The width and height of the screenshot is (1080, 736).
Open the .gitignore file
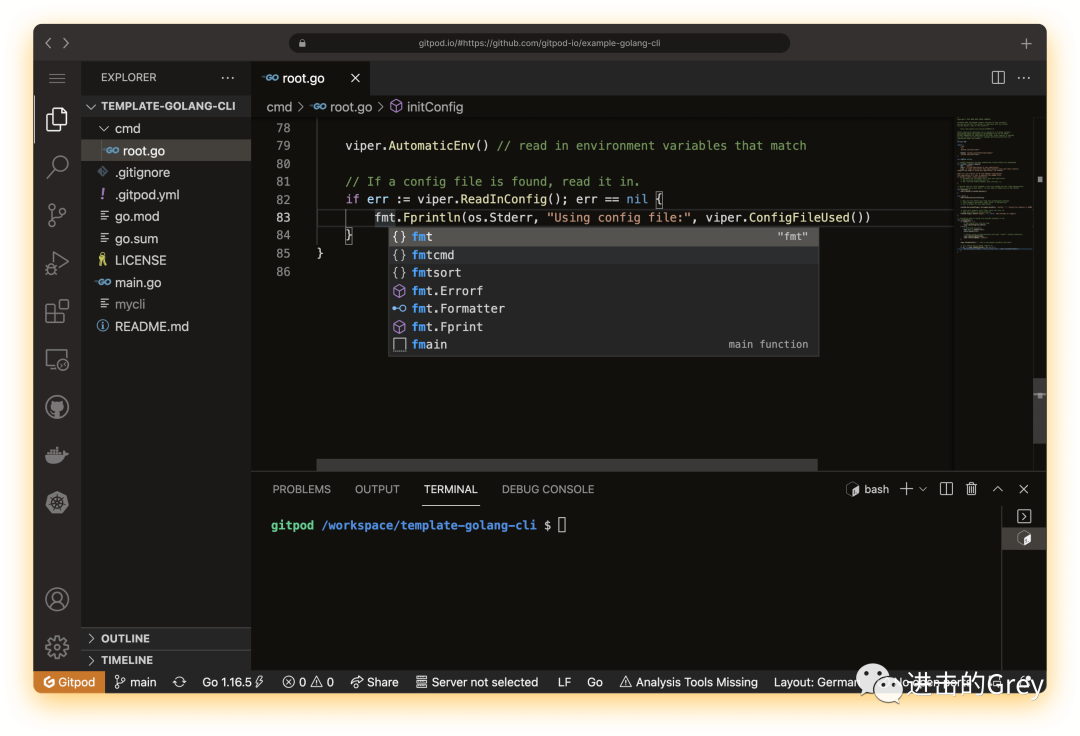click(x=166, y=172)
